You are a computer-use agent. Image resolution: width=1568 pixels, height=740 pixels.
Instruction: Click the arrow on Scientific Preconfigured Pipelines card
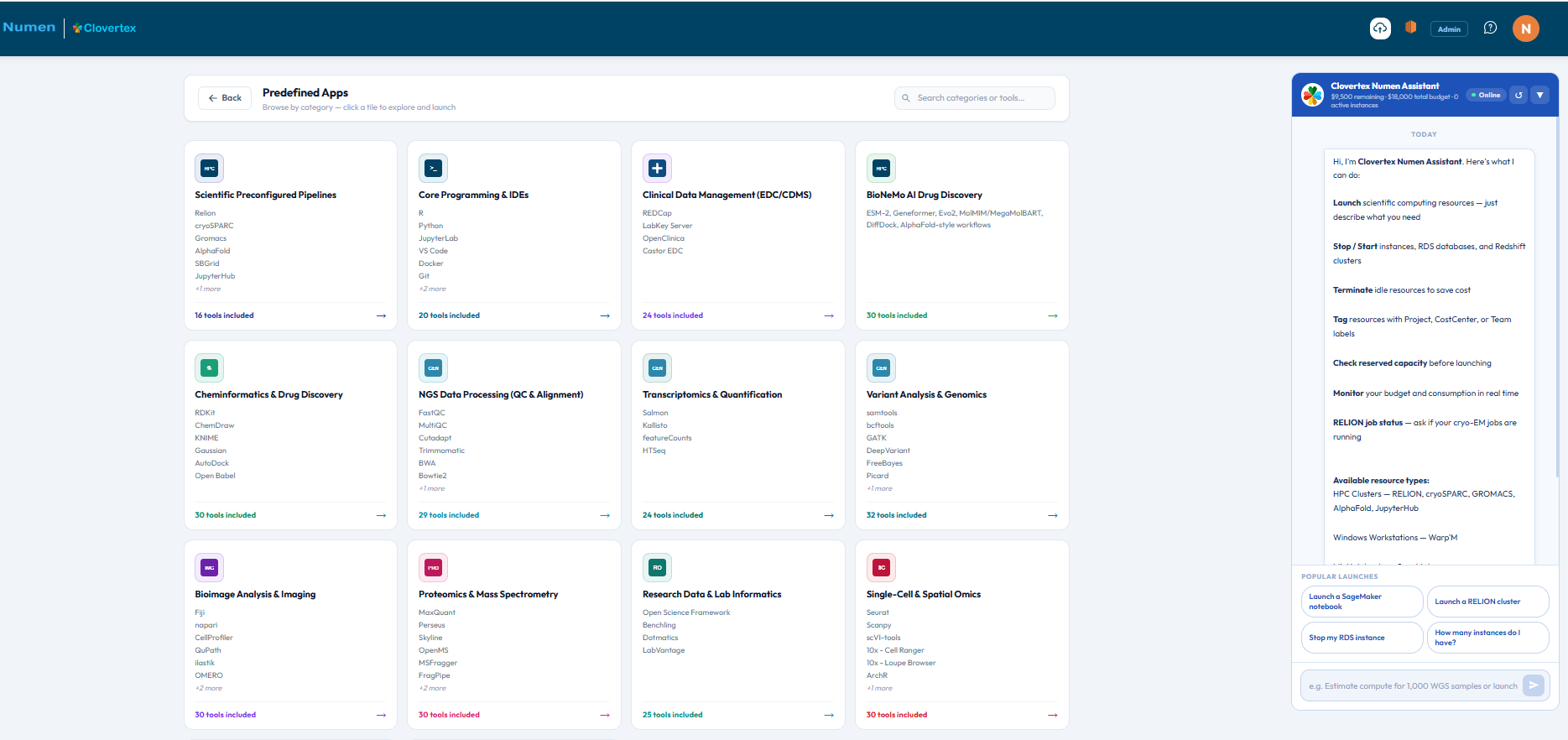point(381,315)
